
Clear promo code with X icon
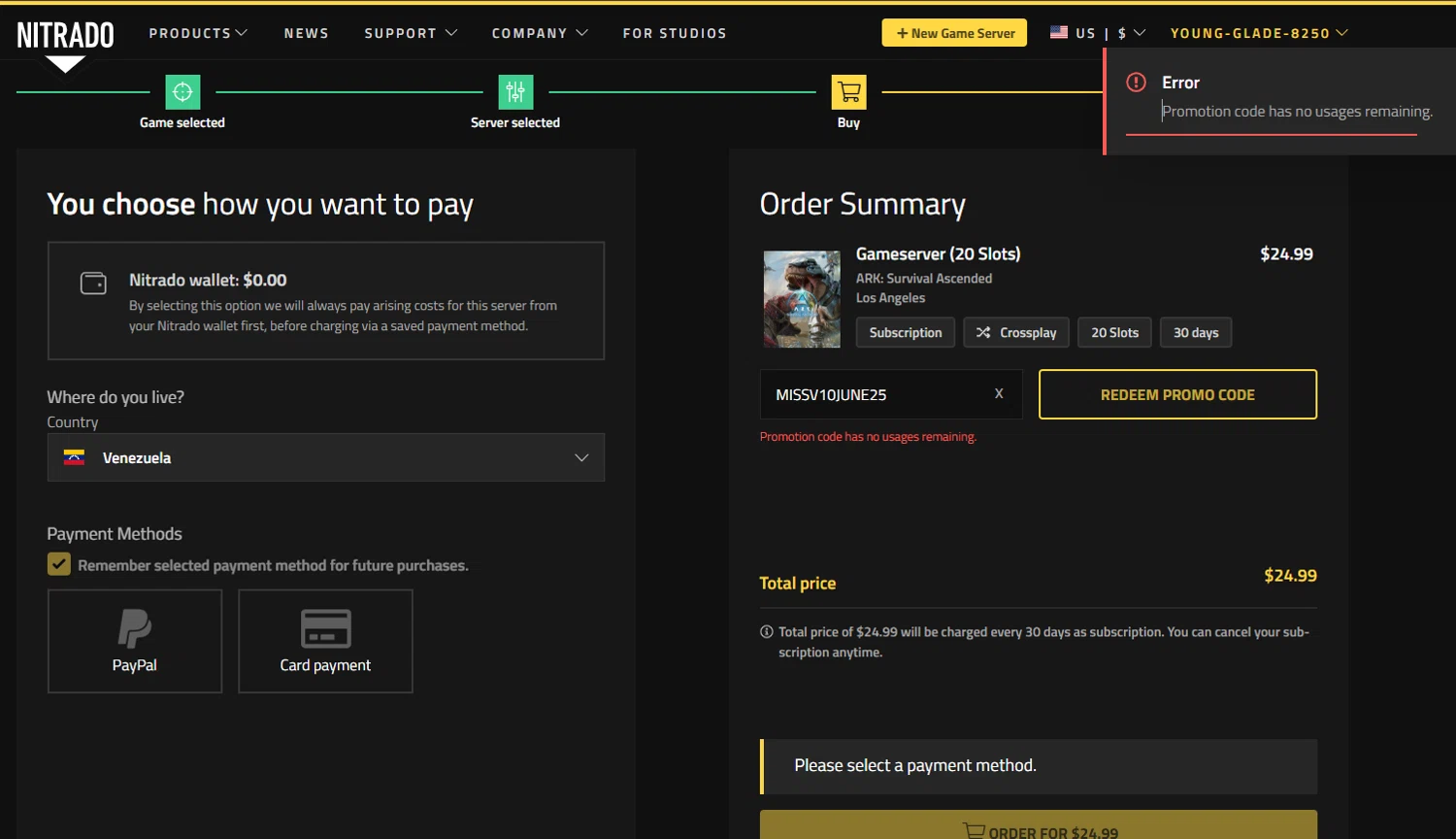pos(999,394)
